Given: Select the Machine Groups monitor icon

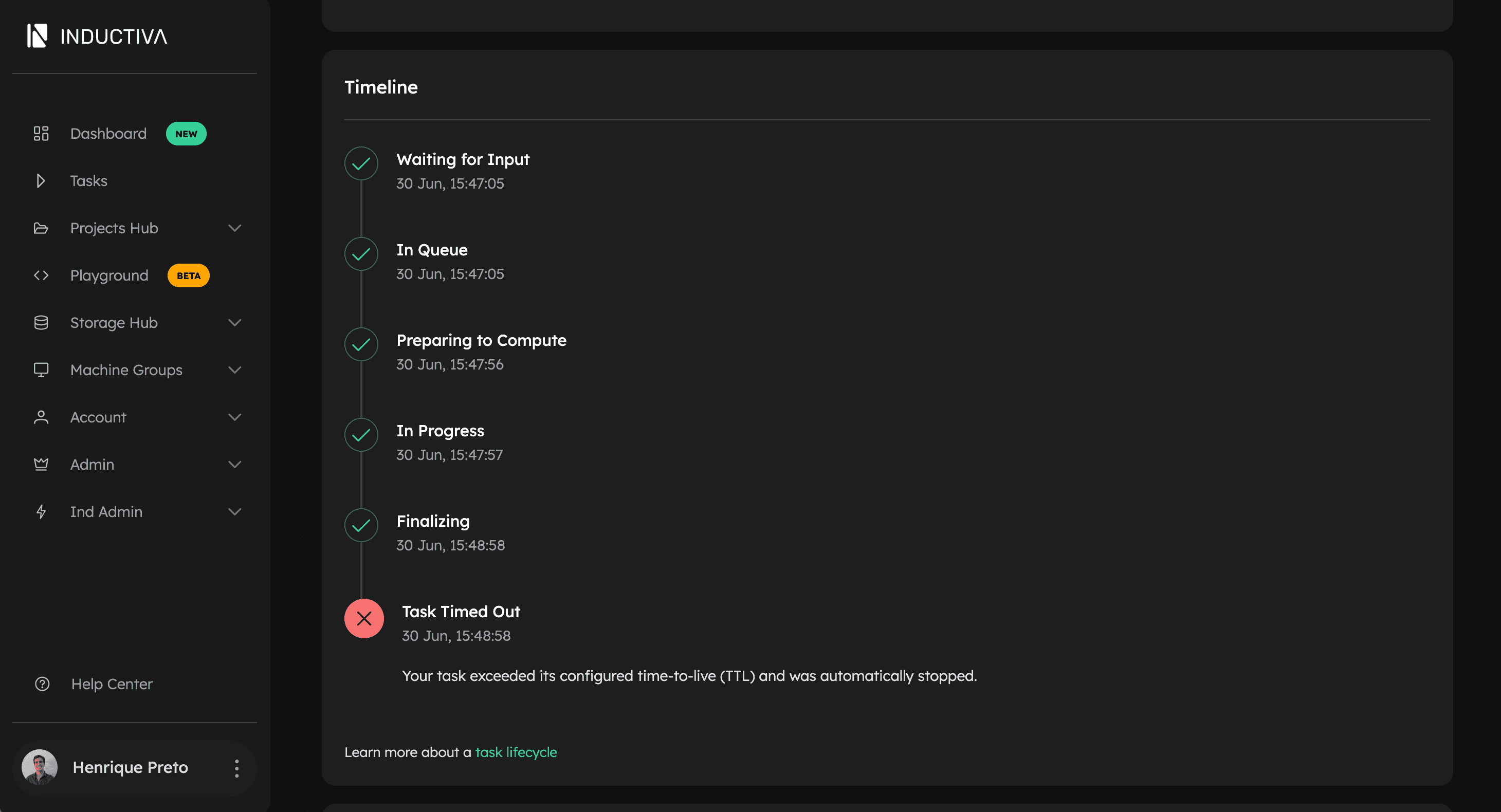Looking at the screenshot, I should 41,370.
